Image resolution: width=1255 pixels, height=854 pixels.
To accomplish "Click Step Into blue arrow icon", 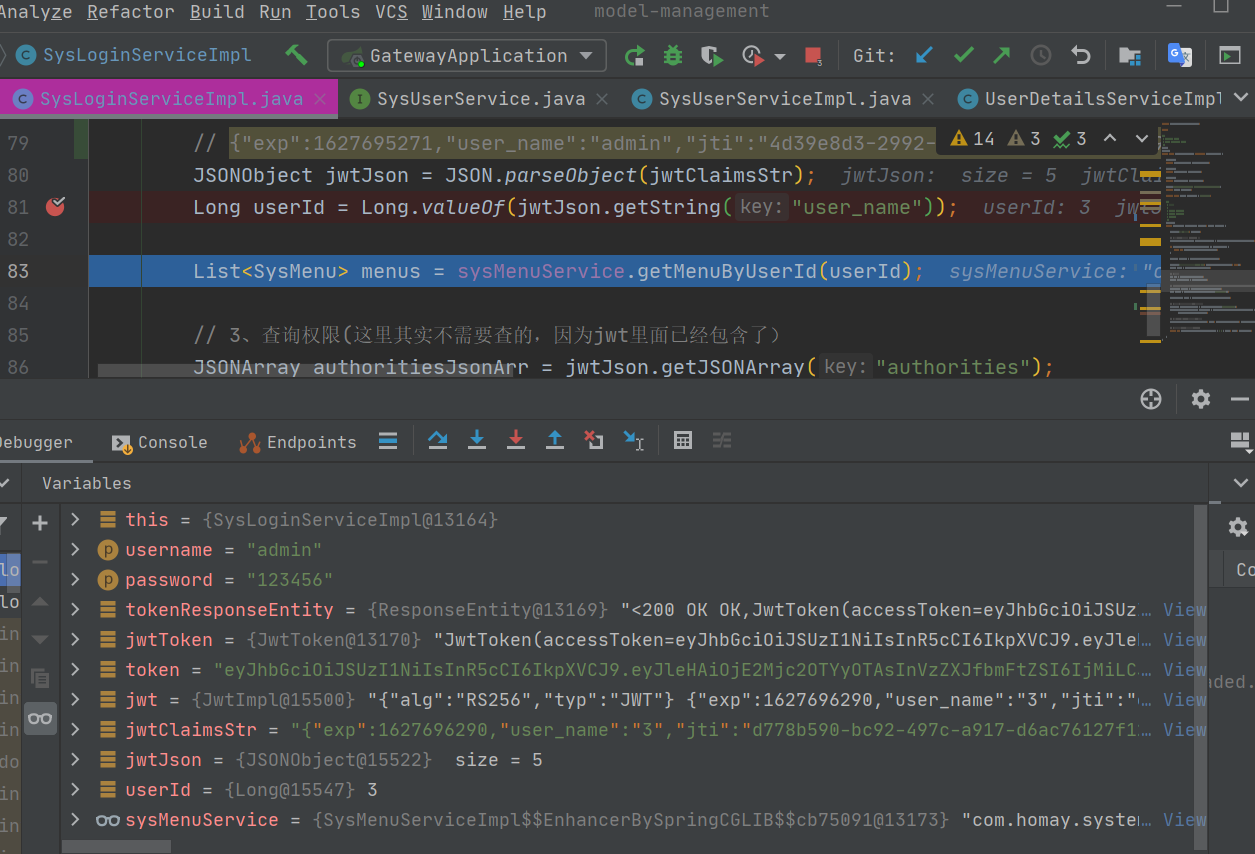I will 477,440.
